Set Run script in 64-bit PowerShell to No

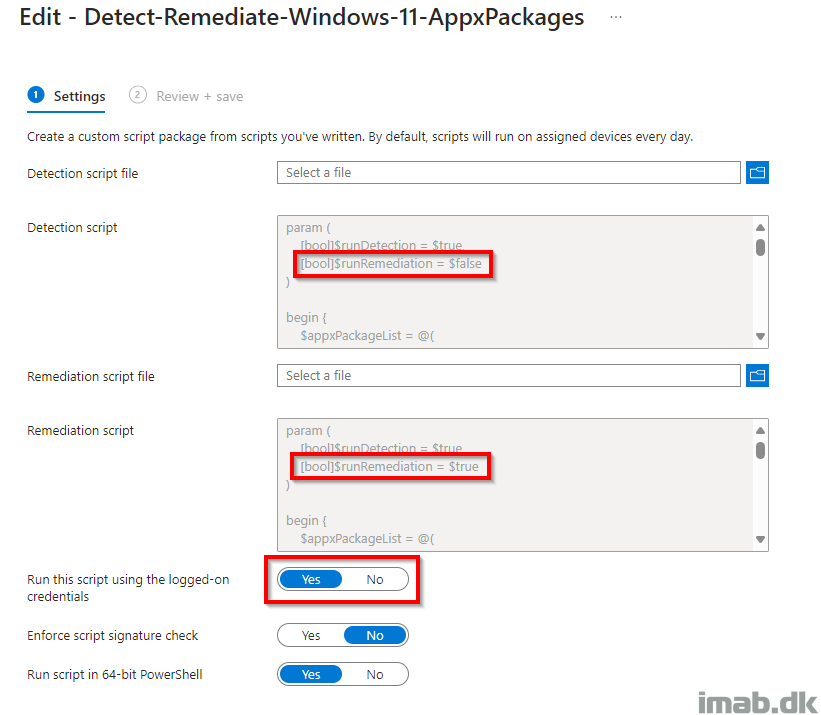click(375, 674)
